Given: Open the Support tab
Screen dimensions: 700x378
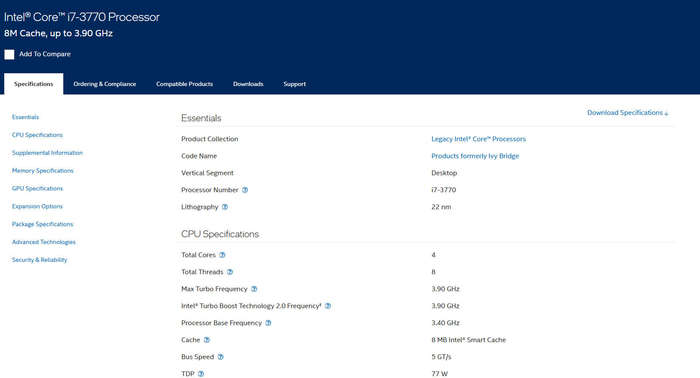Looking at the screenshot, I should 295,84.
